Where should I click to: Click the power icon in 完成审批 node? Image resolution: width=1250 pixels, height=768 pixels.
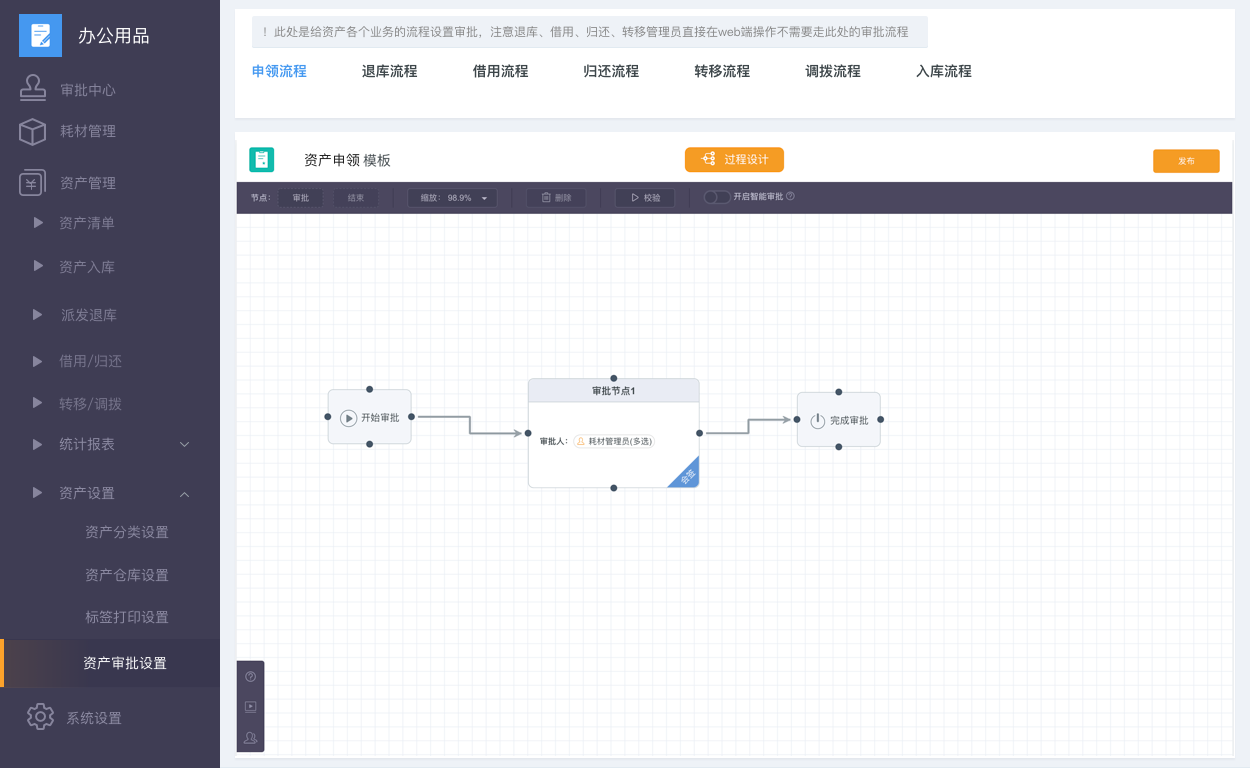[x=817, y=421]
